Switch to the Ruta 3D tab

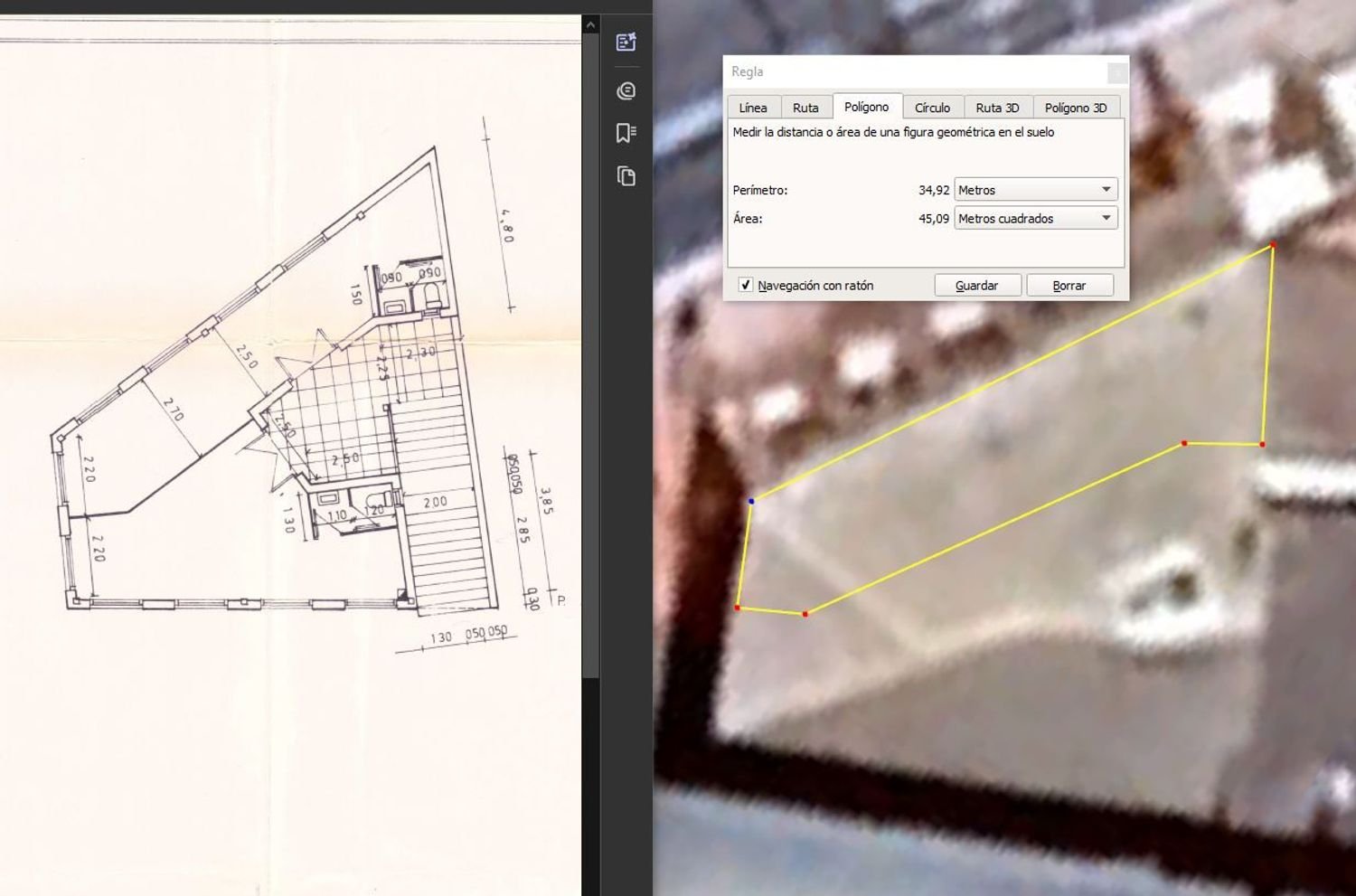(x=997, y=108)
